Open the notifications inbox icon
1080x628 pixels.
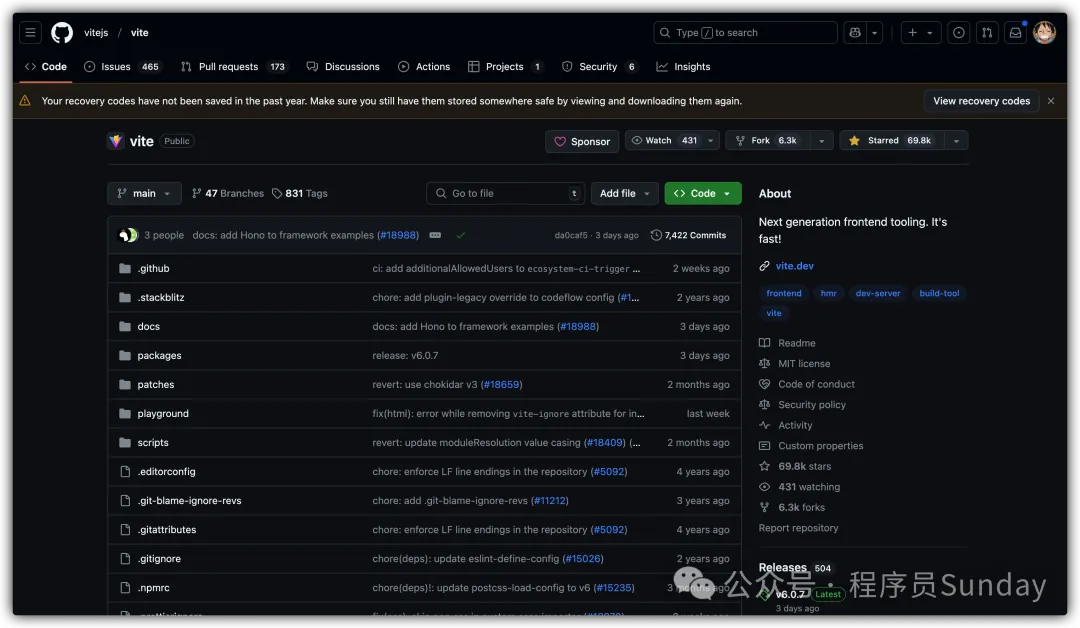pos(1015,33)
